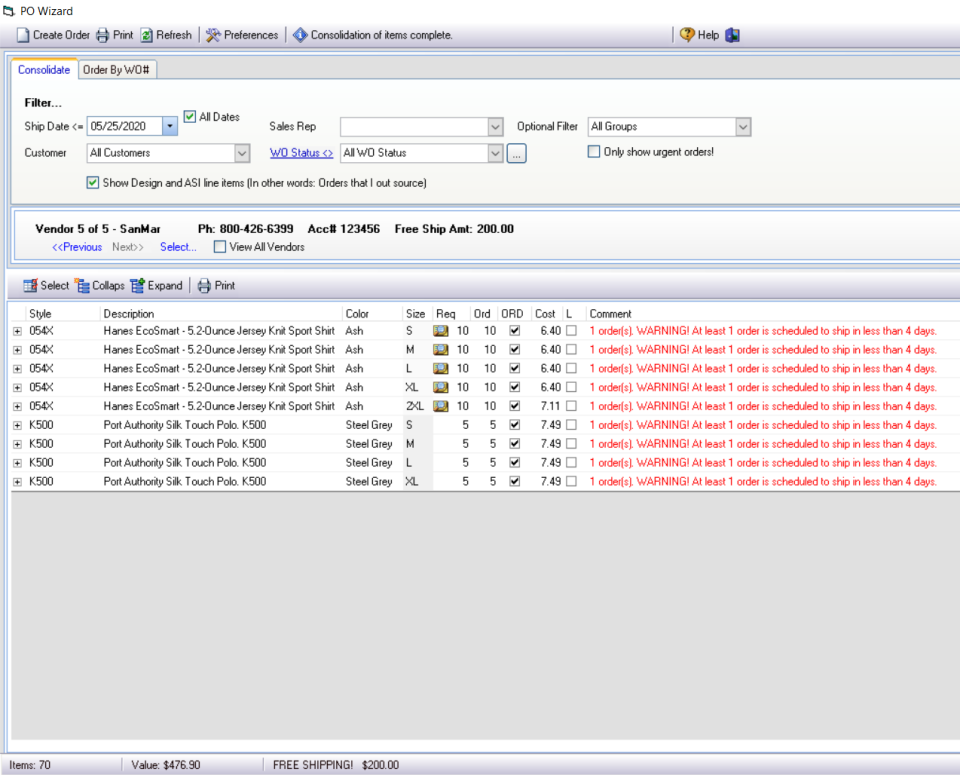The height and width of the screenshot is (775, 960).
Task: Switch to the Order By WO# tab
Action: pos(117,71)
